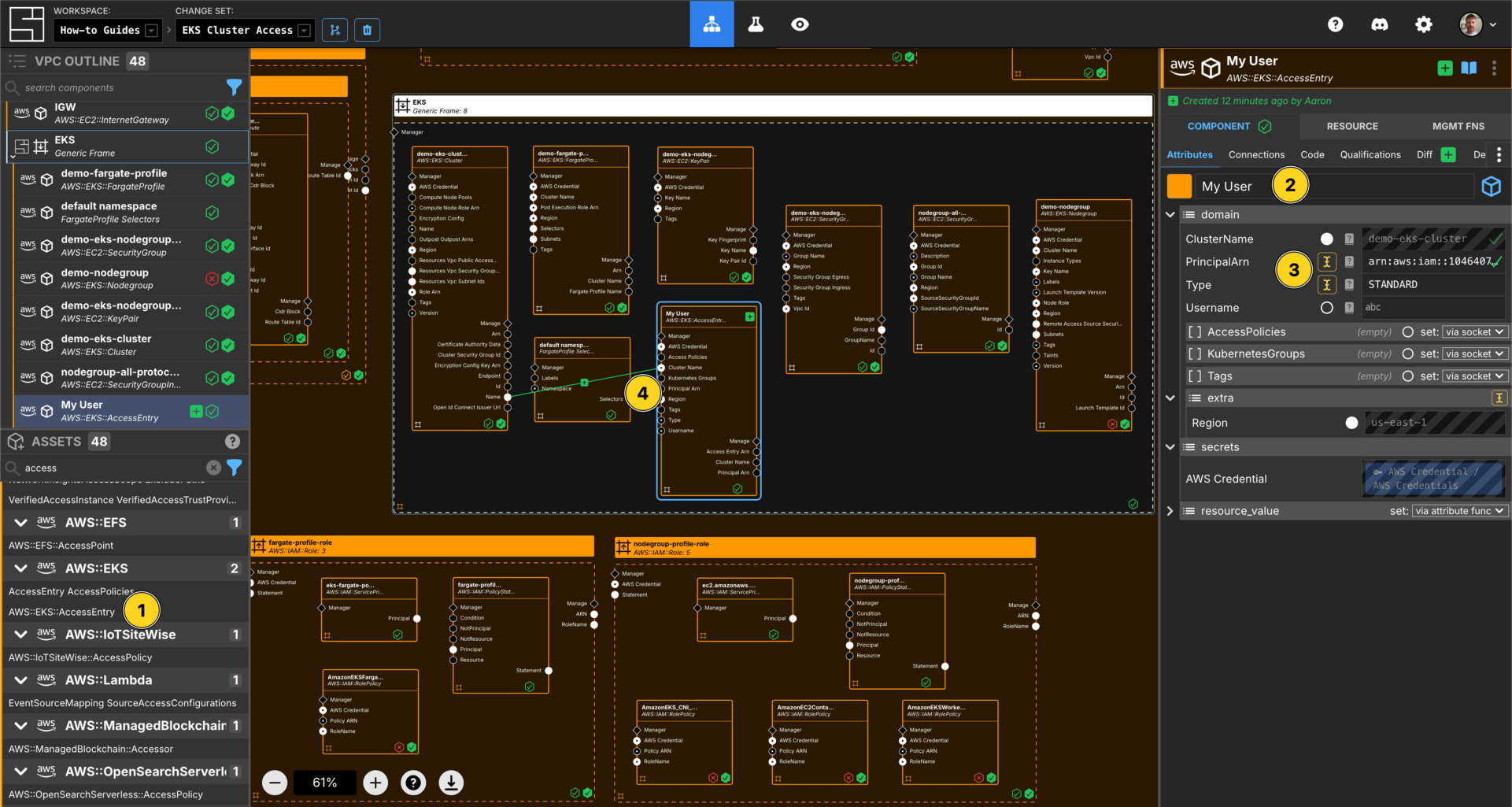This screenshot has width=1512, height=807.
Task: Collapse the AWS::Lambda asset group
Action: 20,680
